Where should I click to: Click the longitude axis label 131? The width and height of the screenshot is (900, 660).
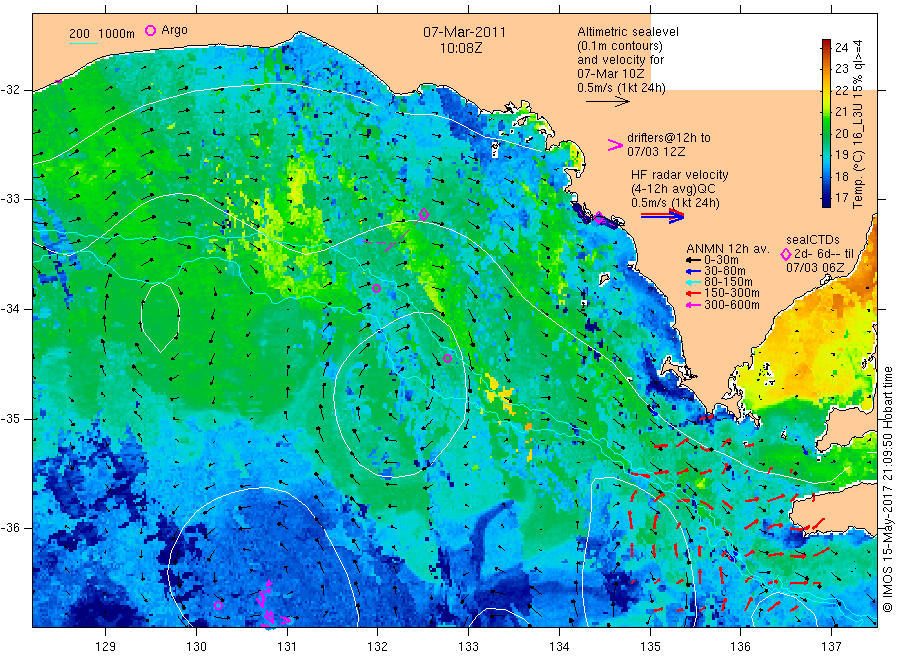click(x=287, y=647)
